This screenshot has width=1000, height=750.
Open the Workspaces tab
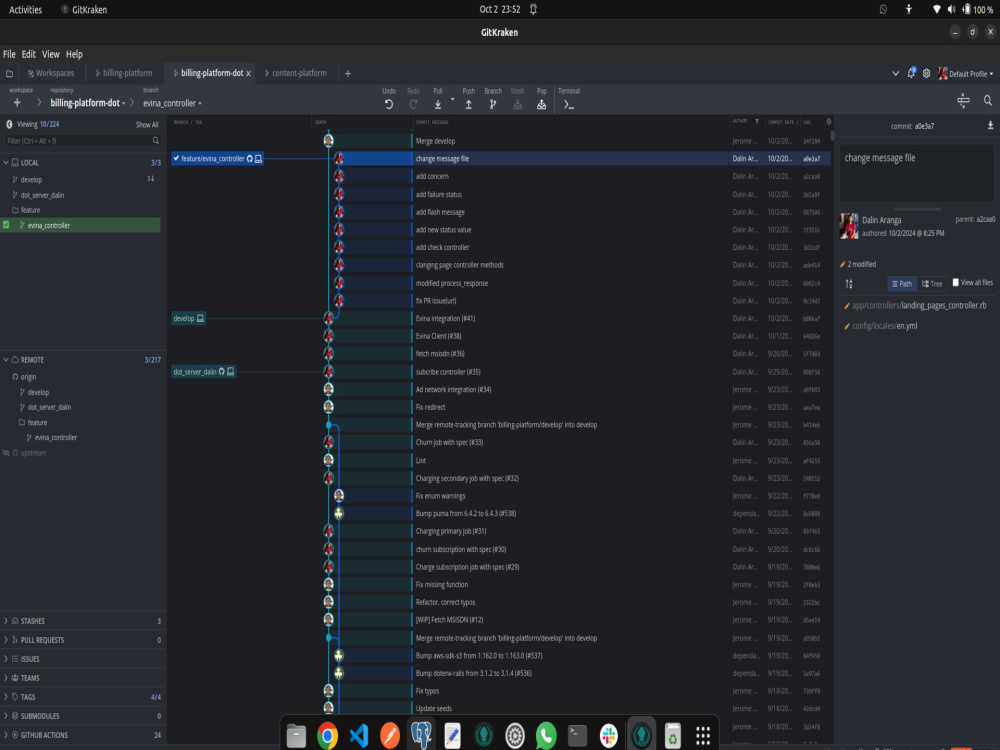50,73
